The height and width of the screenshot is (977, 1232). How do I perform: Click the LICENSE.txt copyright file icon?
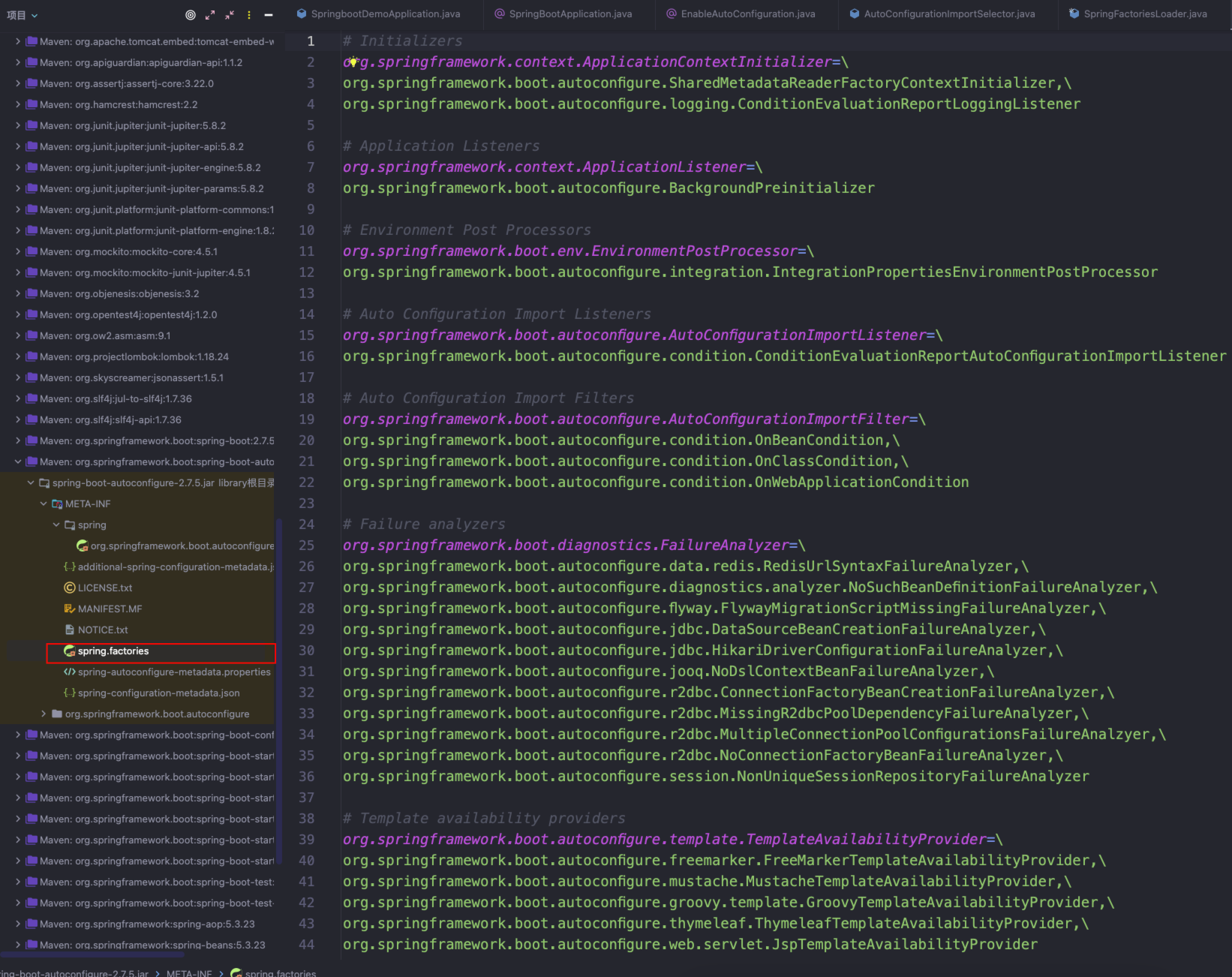pos(70,588)
